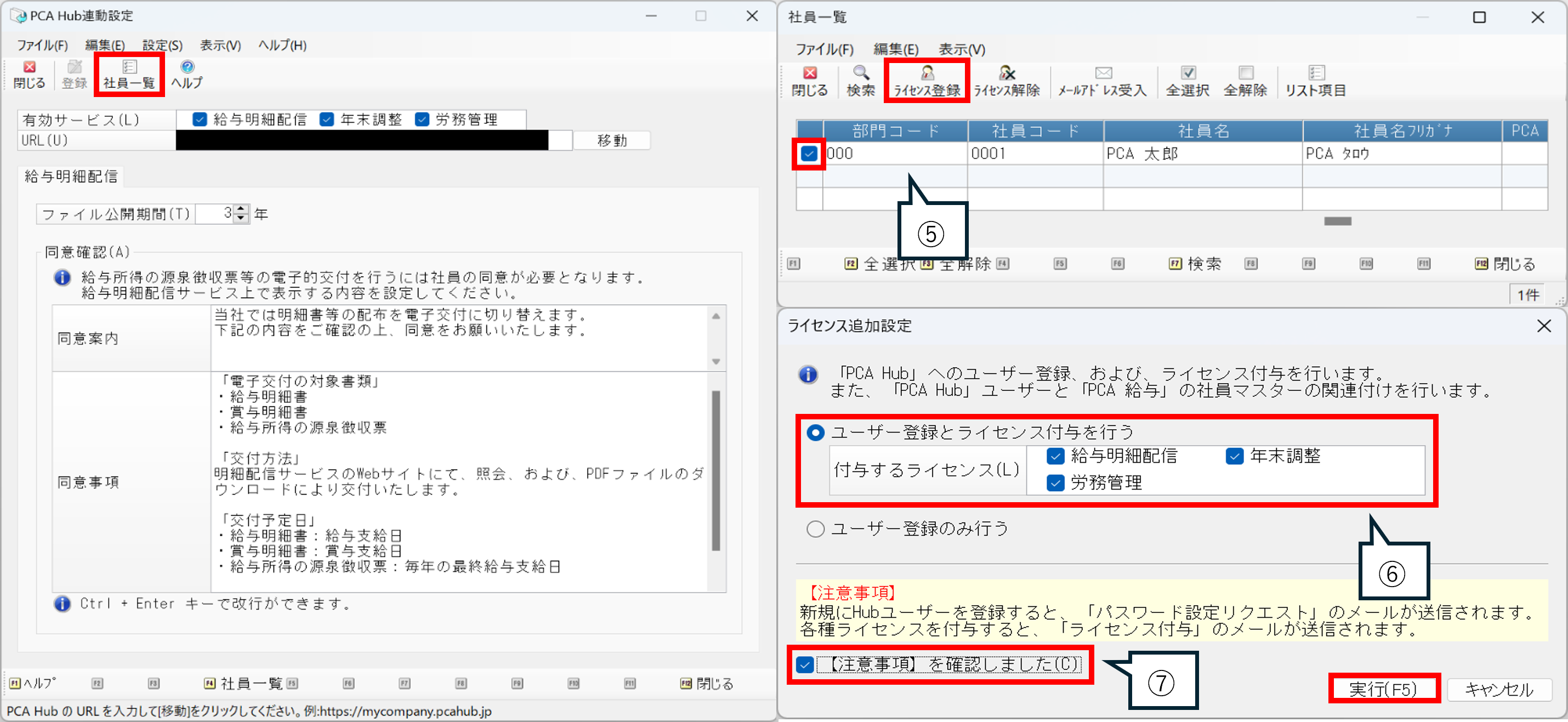Click F1 ヘルプ in PCA Hub function bar
Screen dimensions: 1568x722
tap(33, 683)
